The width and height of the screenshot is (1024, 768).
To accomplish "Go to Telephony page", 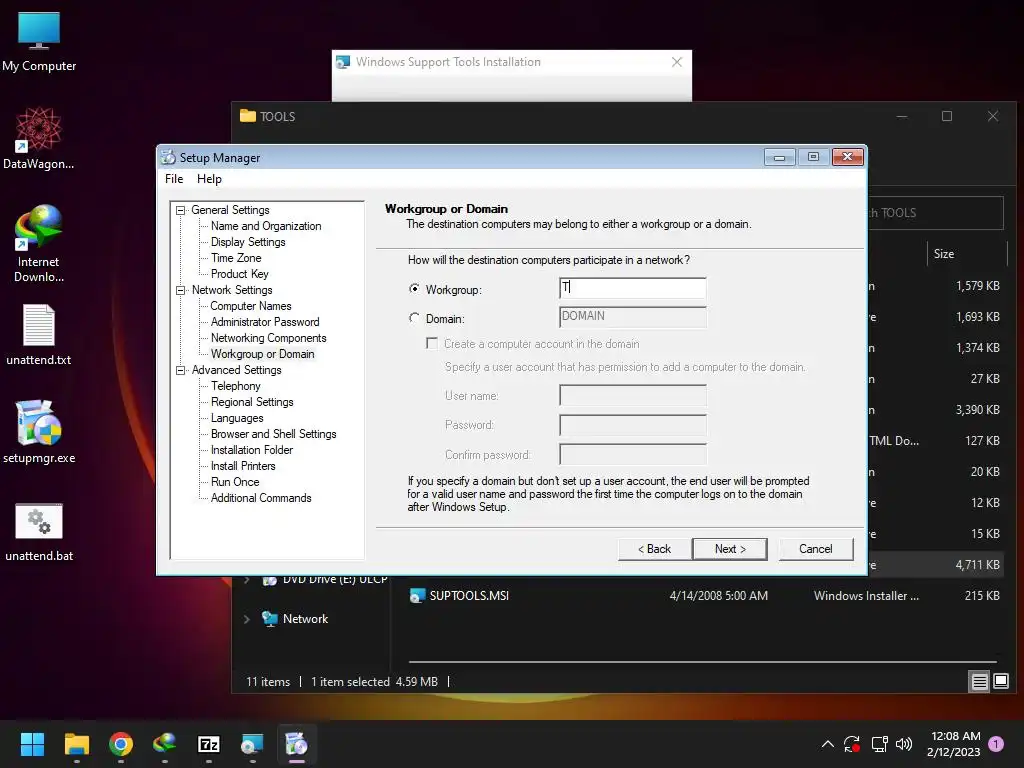I will coord(236,386).
